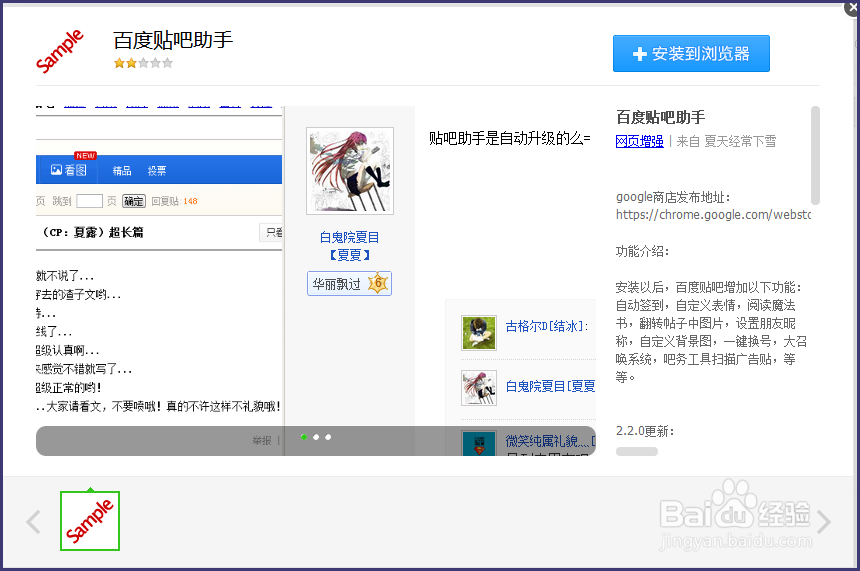This screenshot has width=860, height=571.
Task: Click the 安装以后 feature description paragraph
Action: coord(711,332)
